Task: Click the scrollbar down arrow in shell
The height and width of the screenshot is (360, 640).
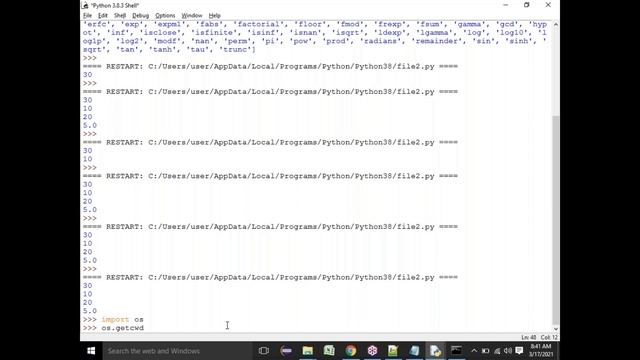Action: 556,329
